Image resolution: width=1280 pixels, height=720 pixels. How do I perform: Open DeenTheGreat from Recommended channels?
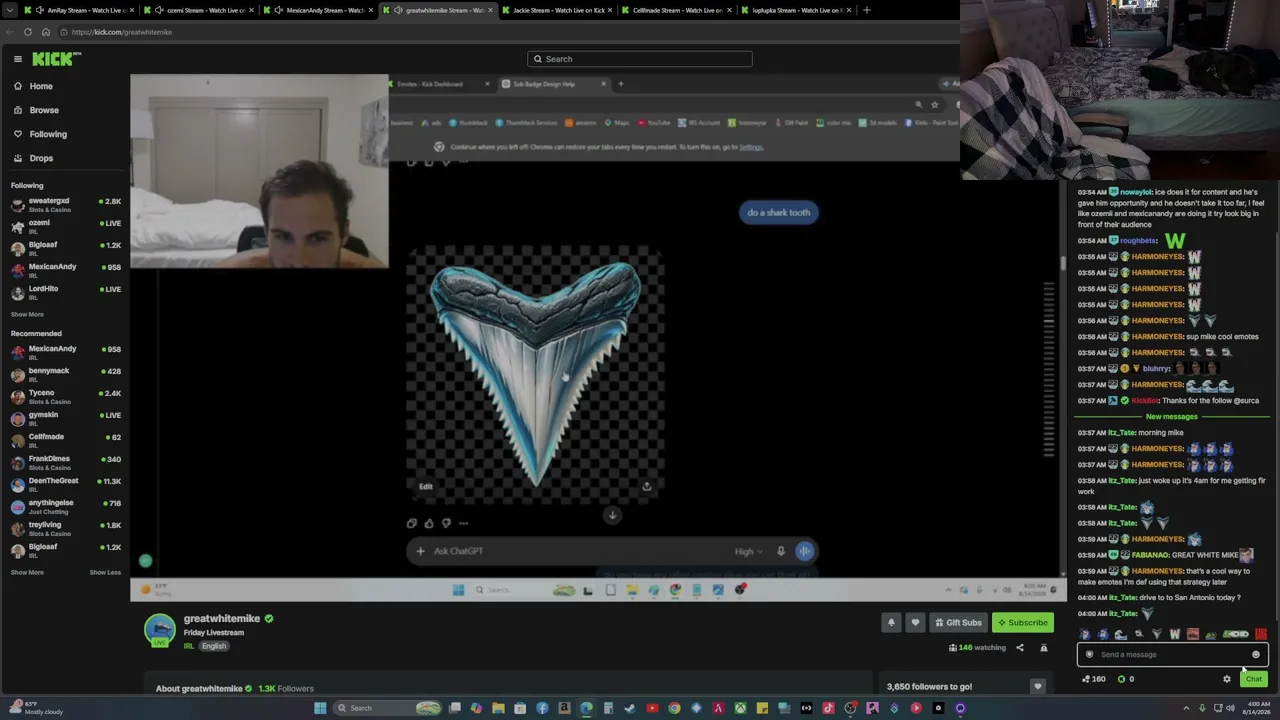tap(65, 484)
